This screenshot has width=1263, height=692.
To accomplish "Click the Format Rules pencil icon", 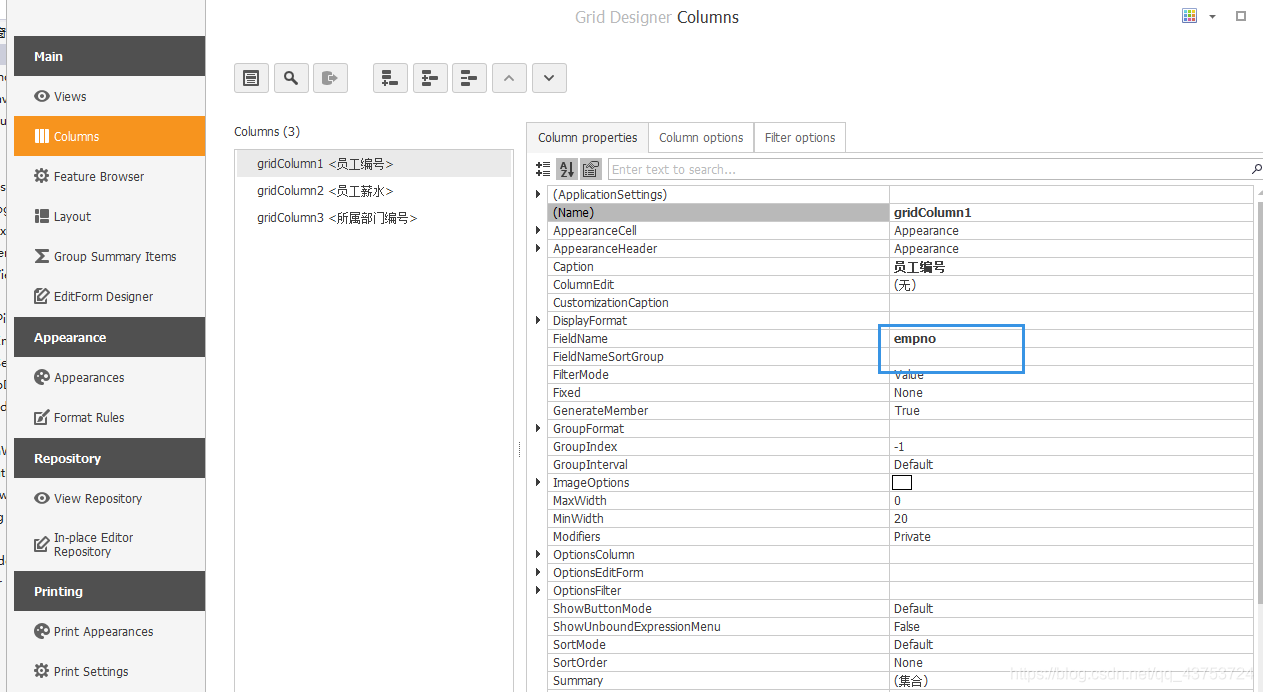I will (x=41, y=417).
